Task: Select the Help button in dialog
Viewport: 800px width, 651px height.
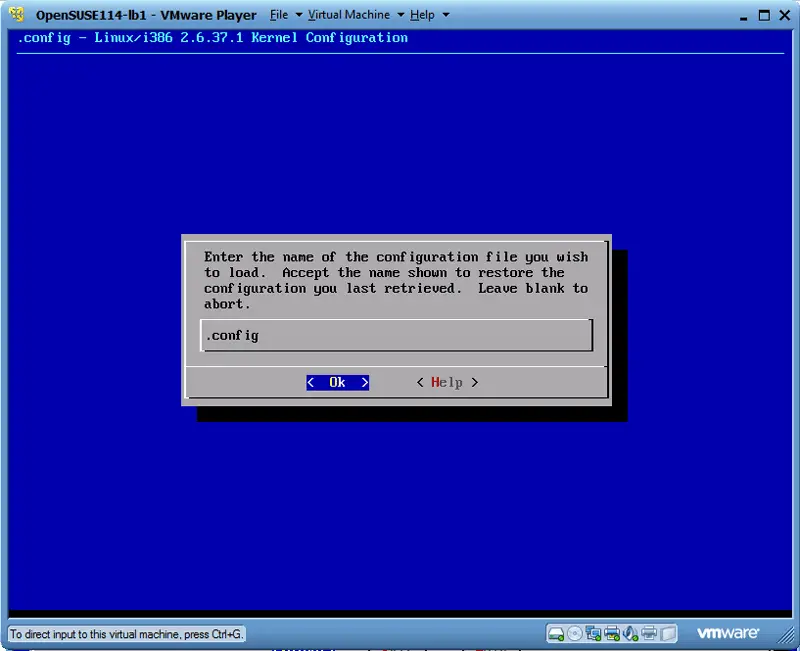Action: 447,382
